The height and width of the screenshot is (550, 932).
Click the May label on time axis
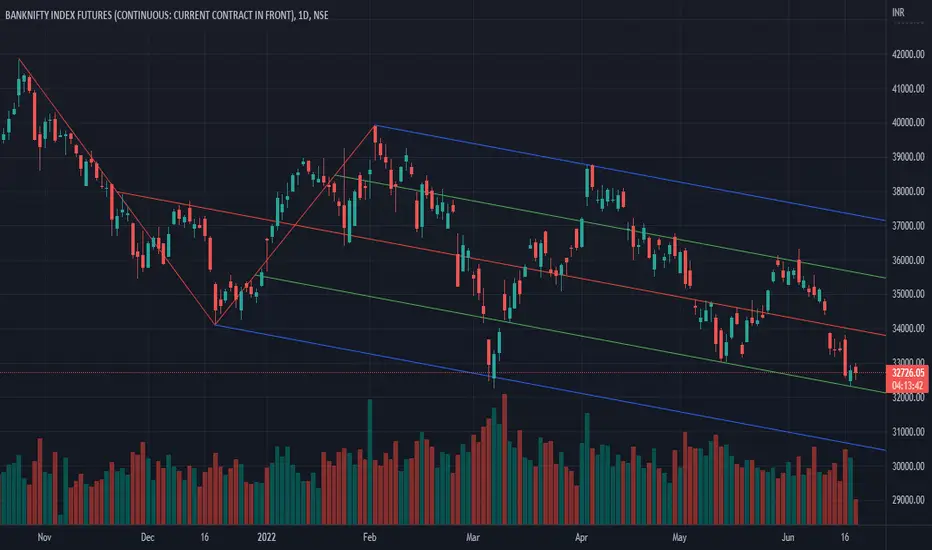(x=679, y=538)
